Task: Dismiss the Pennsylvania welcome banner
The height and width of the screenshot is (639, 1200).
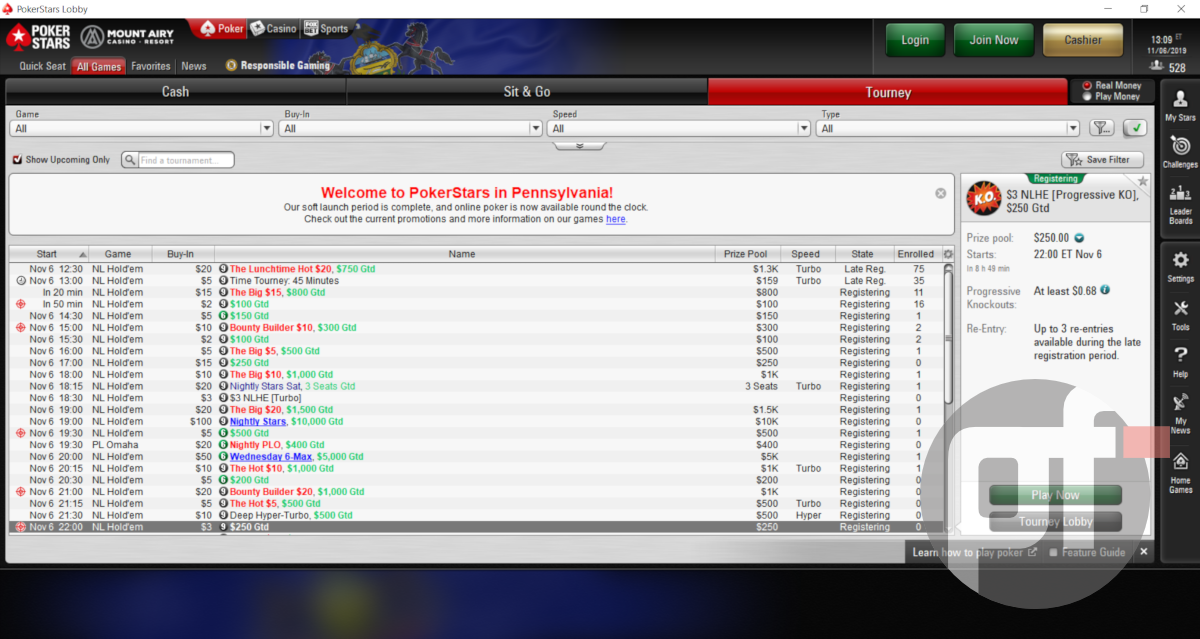Action: [940, 193]
